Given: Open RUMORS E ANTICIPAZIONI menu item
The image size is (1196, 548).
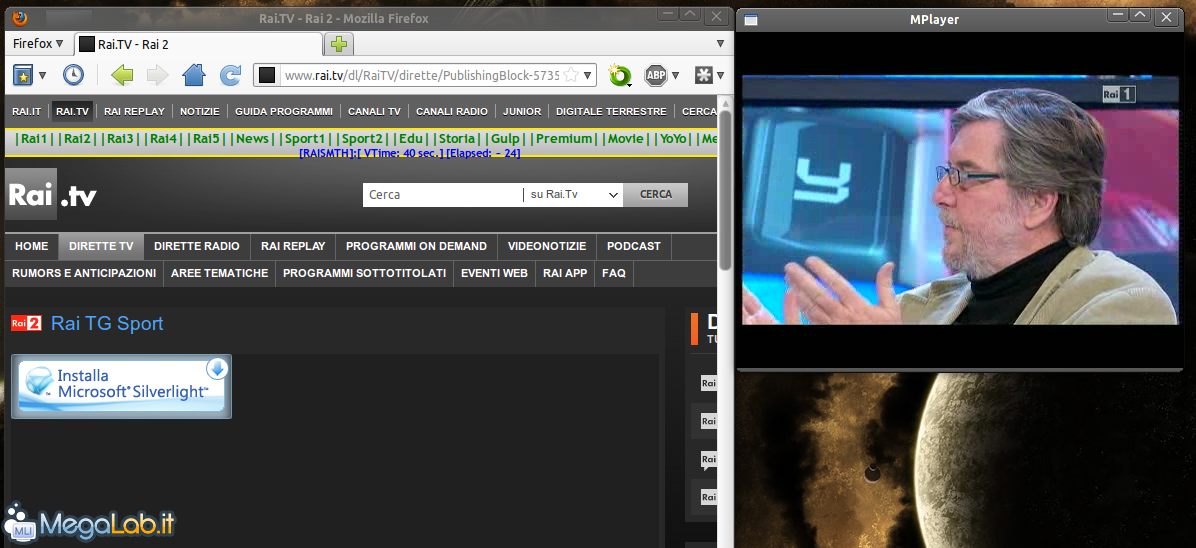Looking at the screenshot, I should tap(84, 273).
